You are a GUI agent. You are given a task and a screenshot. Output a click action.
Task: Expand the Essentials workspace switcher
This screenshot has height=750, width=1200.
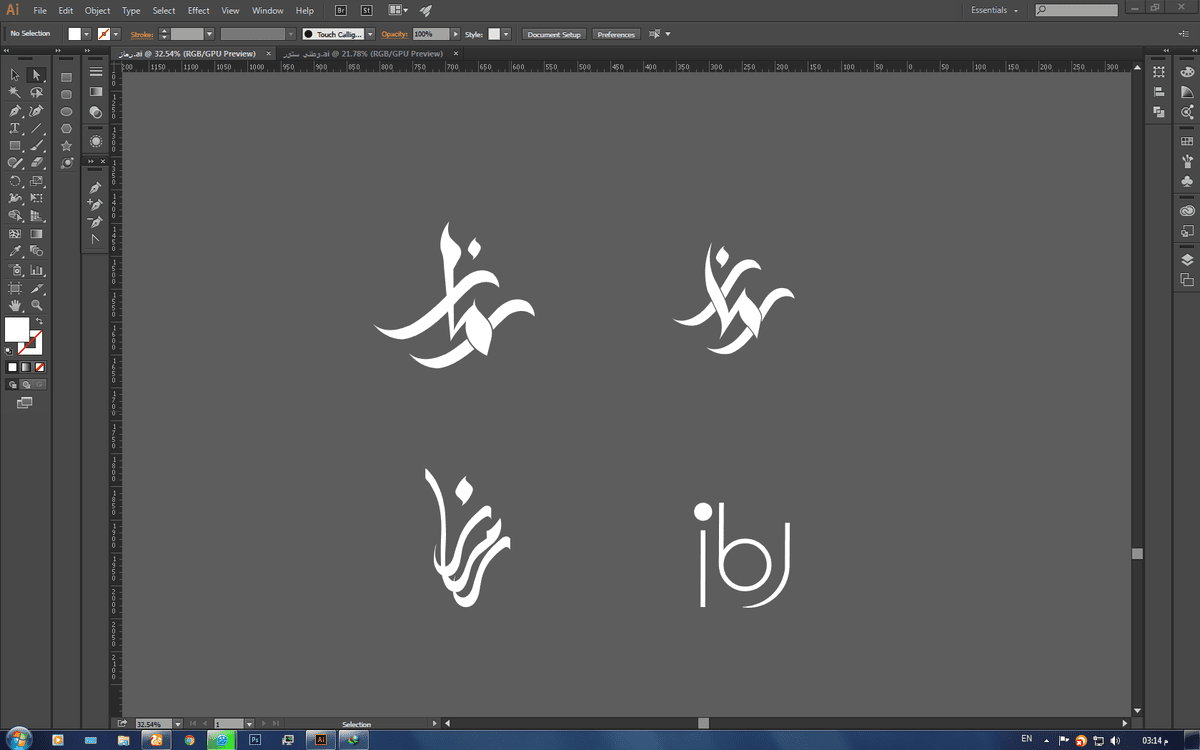(995, 10)
